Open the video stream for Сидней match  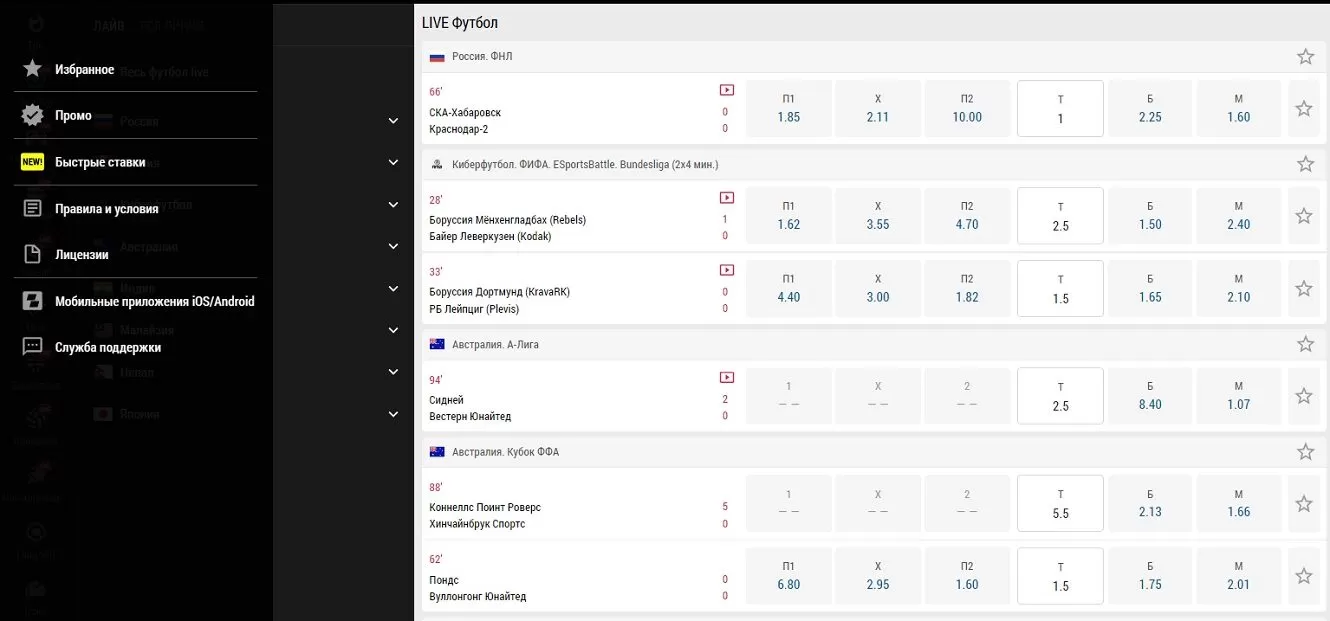point(727,378)
